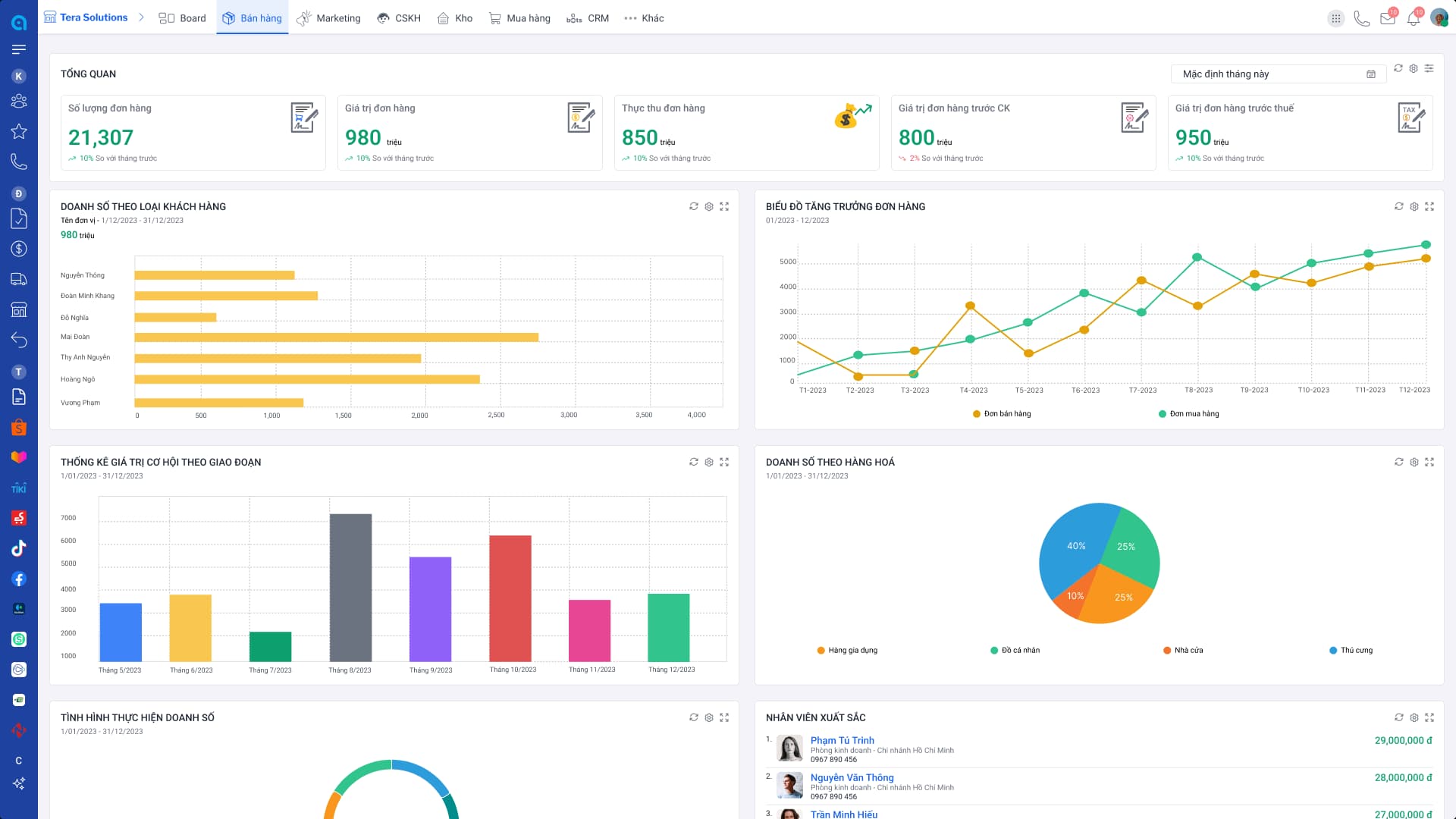1456x819 pixels.
Task: Open the Facebook channel in sidebar
Action: 19,579
